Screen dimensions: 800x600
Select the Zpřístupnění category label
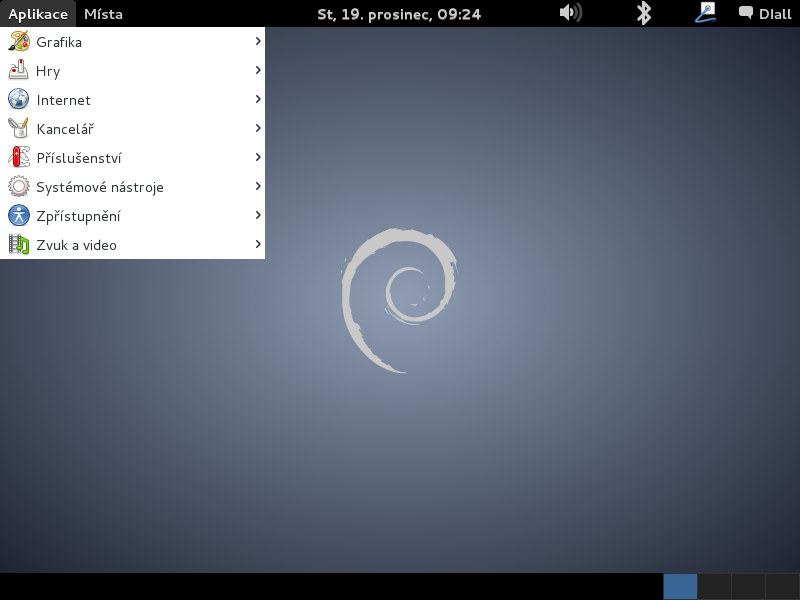tap(78, 216)
